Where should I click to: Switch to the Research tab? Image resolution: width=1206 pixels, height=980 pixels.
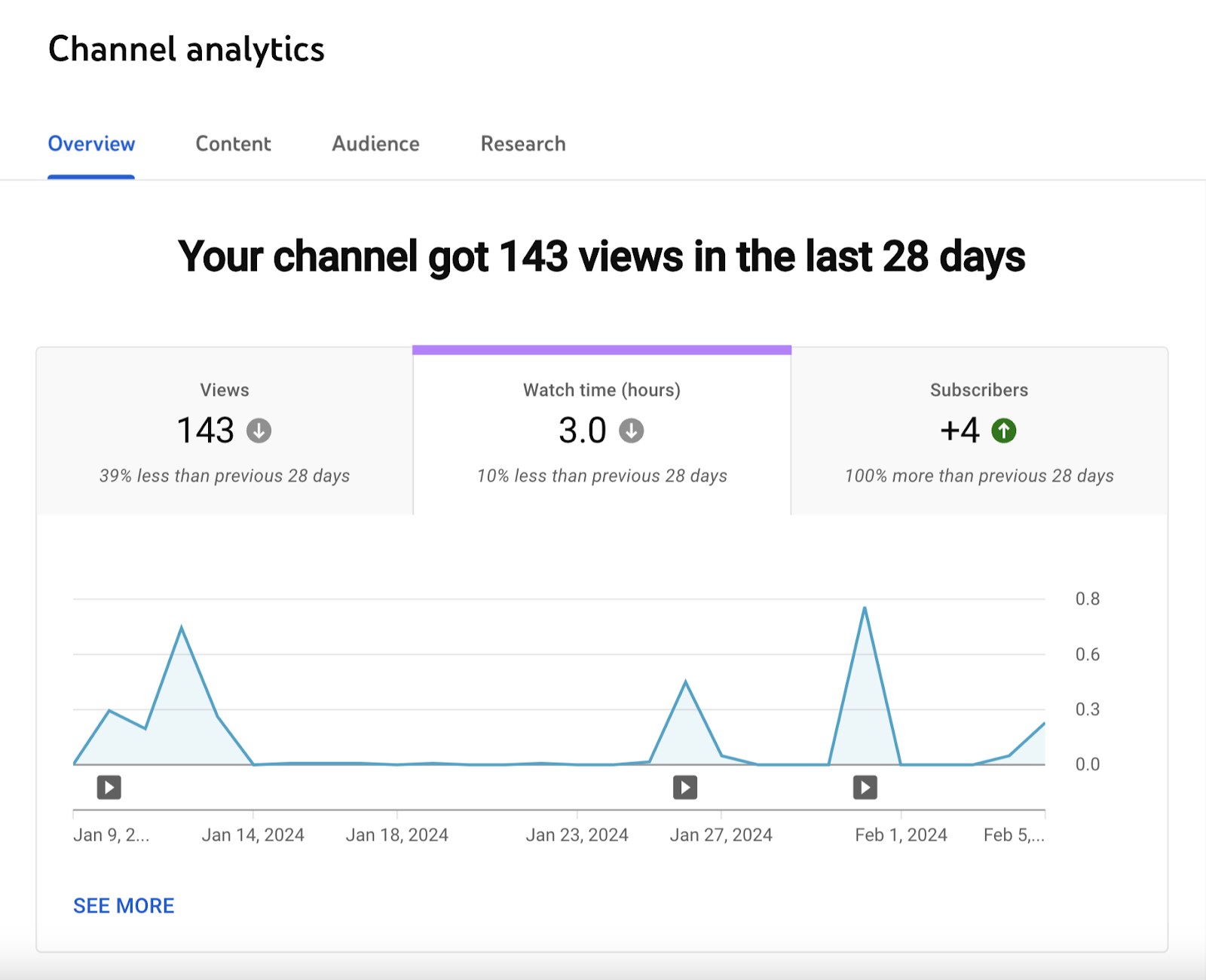click(x=522, y=143)
